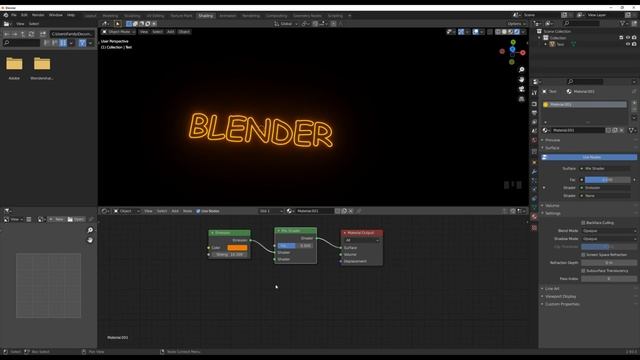Click the Refraction Depth field
This screenshot has width=640, height=360.
coord(609,263)
